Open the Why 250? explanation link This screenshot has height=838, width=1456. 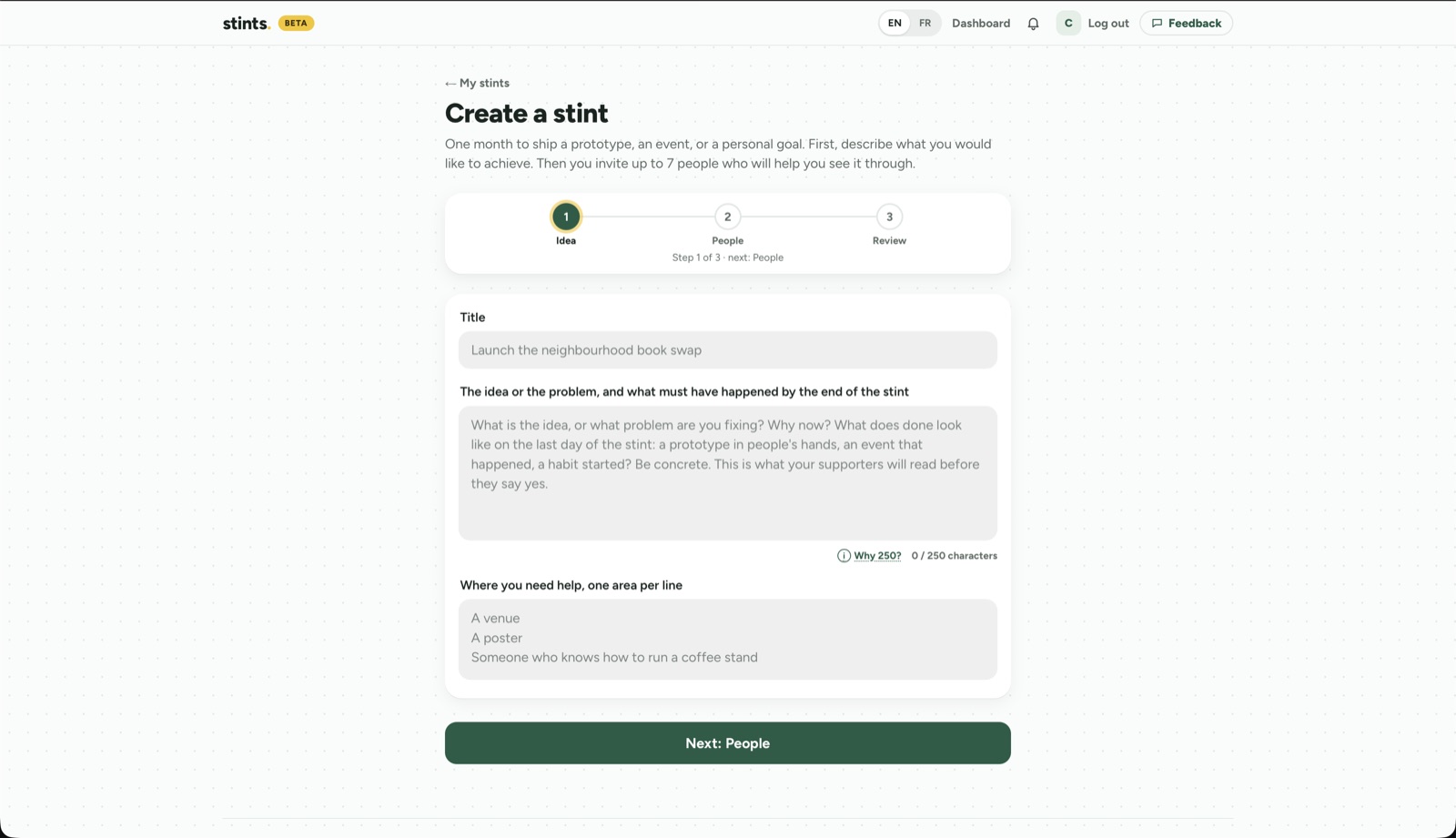(877, 556)
